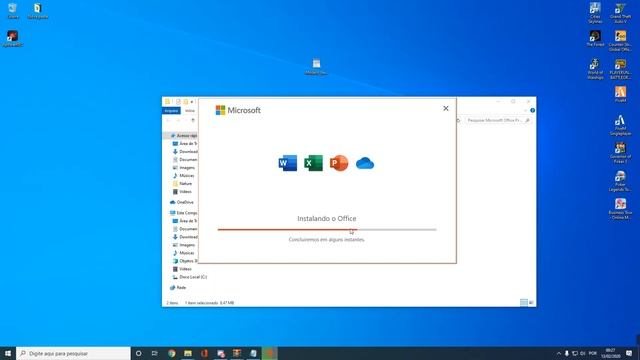This screenshot has width=640, height=360.
Task: Click the microphone icon in system tray
Action: click(x=567, y=353)
